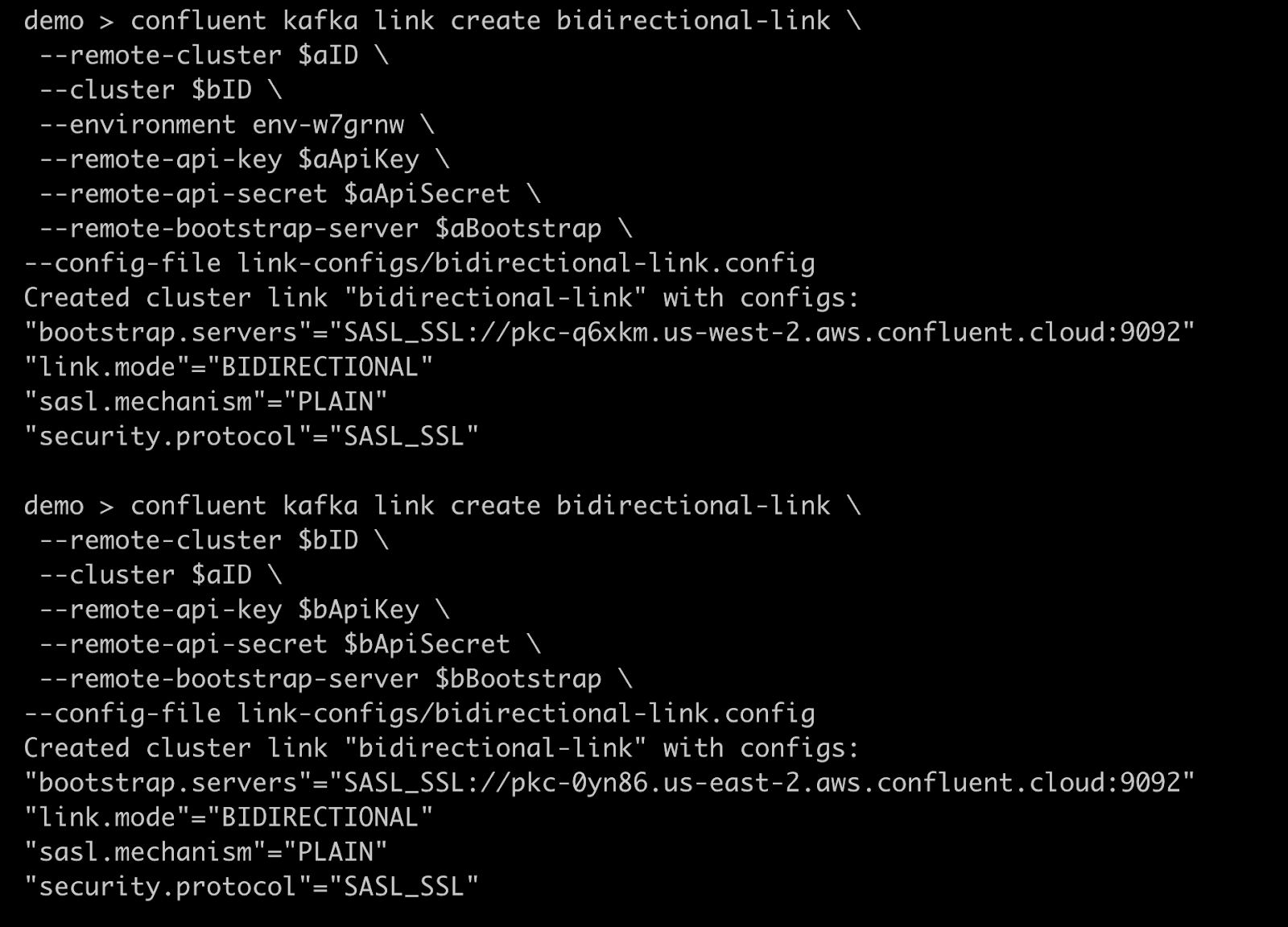The height and width of the screenshot is (927, 1288).
Task: Place cursor on $aBootstrap variable
Action: coord(518,229)
